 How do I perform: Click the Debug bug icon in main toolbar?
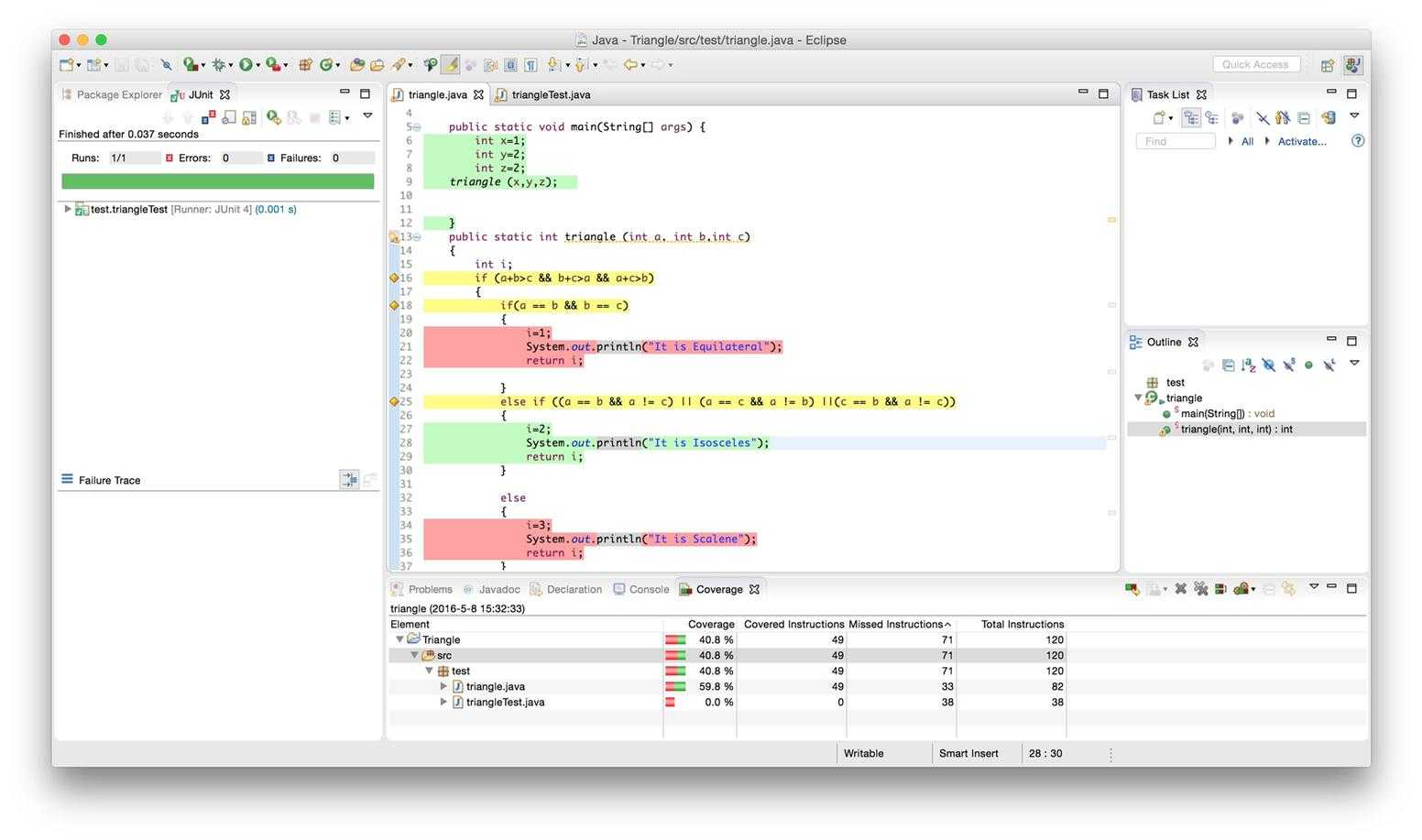tap(219, 64)
